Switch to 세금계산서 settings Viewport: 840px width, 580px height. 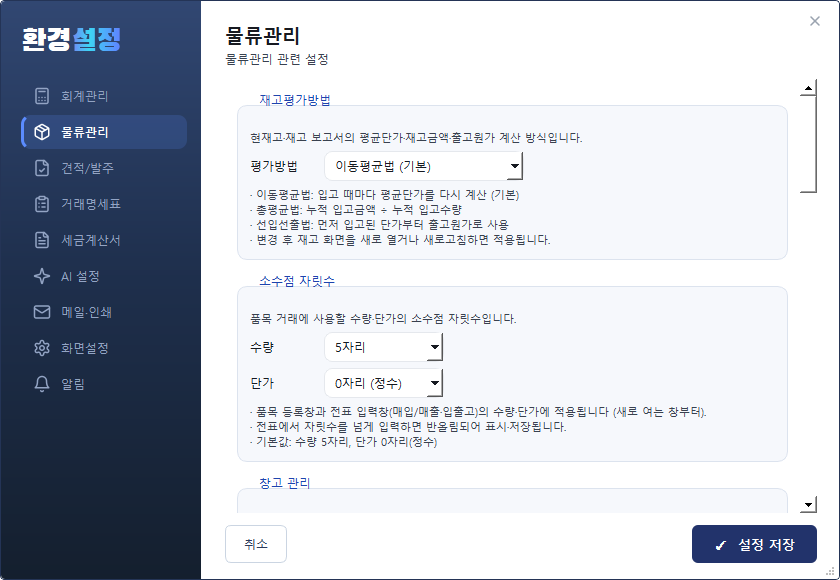tap(104, 240)
